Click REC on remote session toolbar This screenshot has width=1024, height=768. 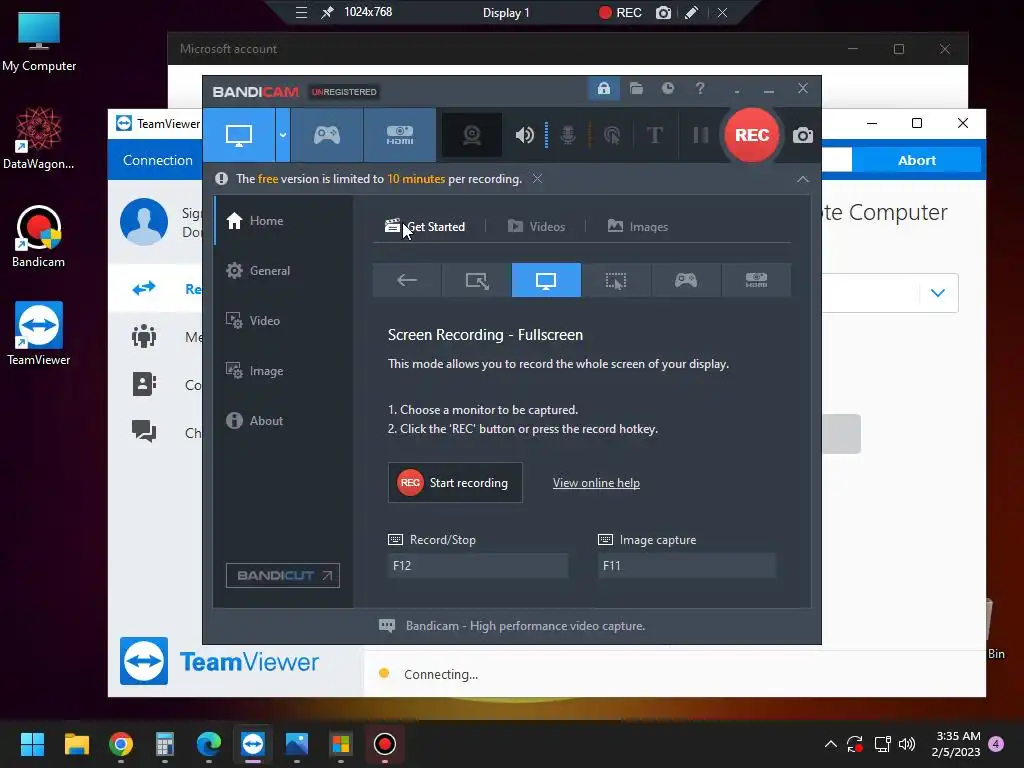620,12
